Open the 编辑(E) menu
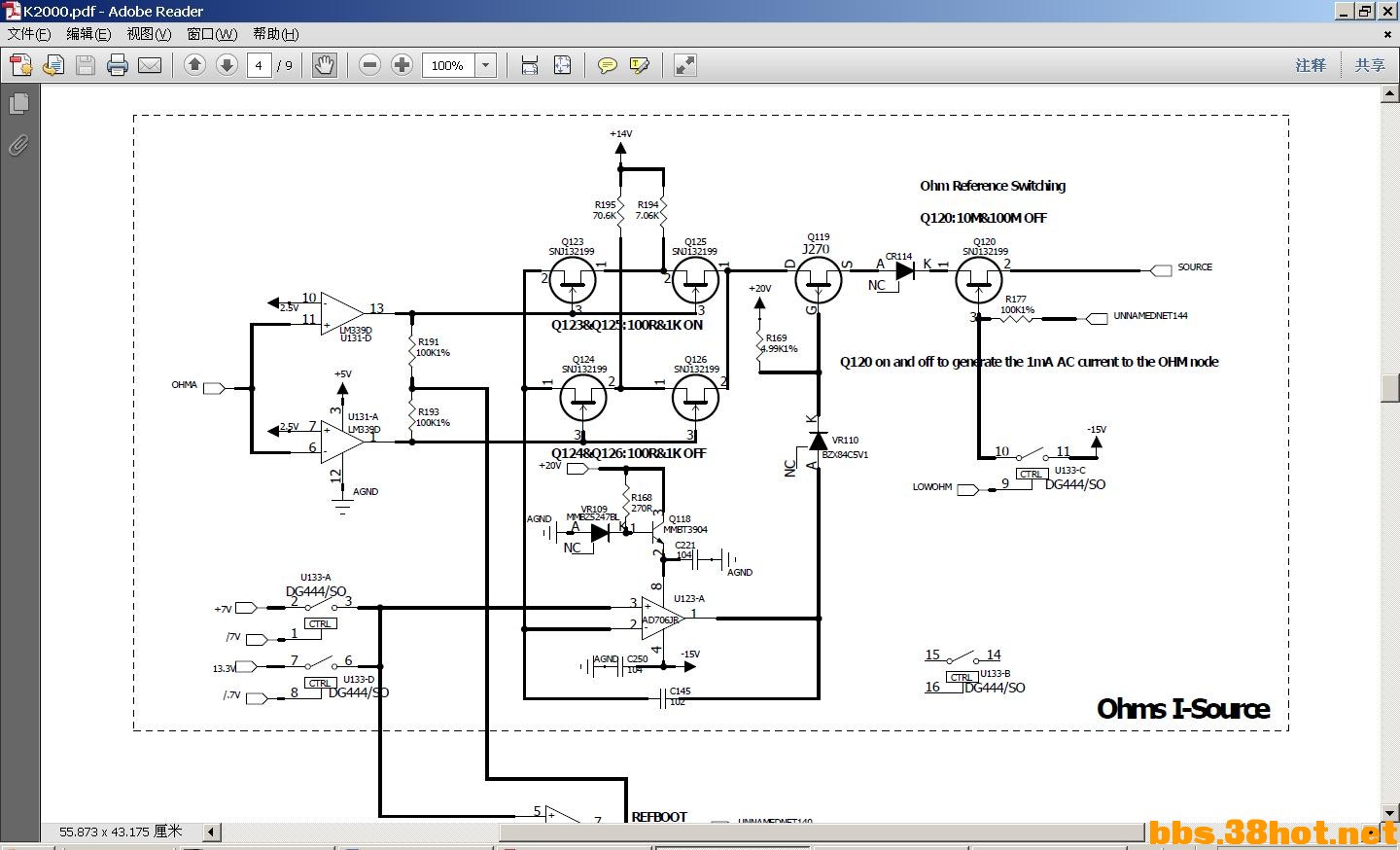The height and width of the screenshot is (850, 1400). point(88,34)
